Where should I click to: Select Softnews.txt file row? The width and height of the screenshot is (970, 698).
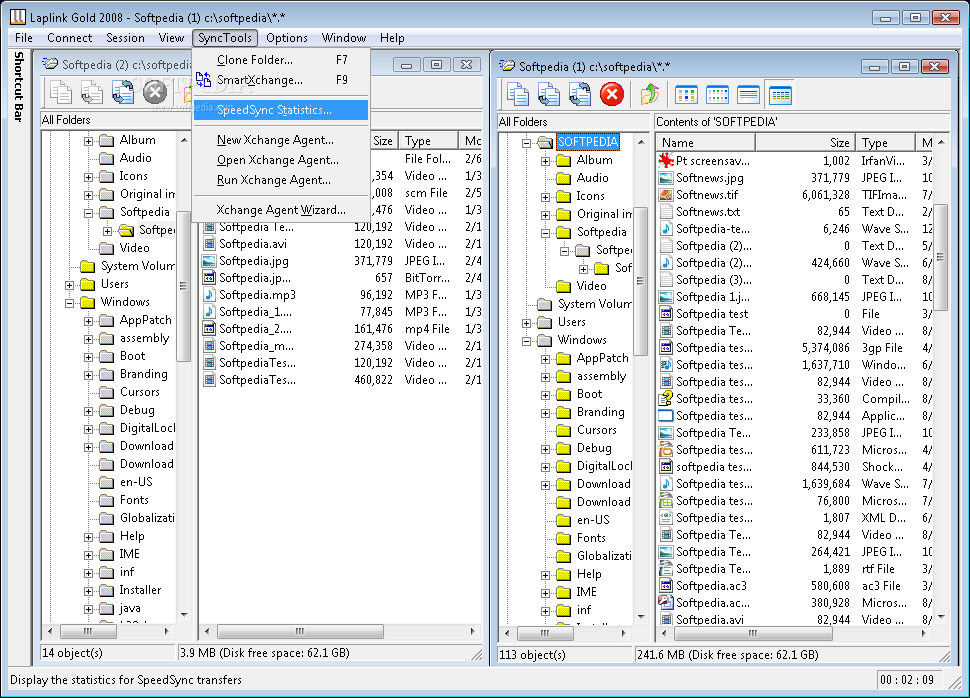coord(794,212)
